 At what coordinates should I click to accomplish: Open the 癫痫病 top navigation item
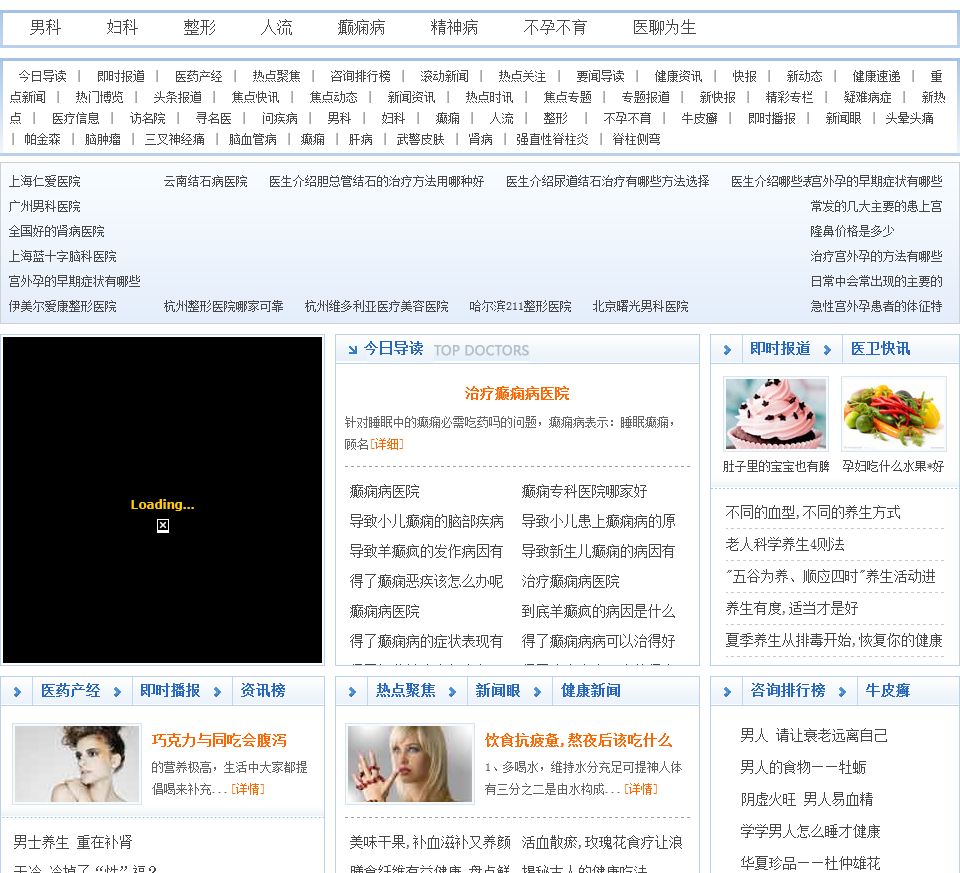click(x=361, y=28)
